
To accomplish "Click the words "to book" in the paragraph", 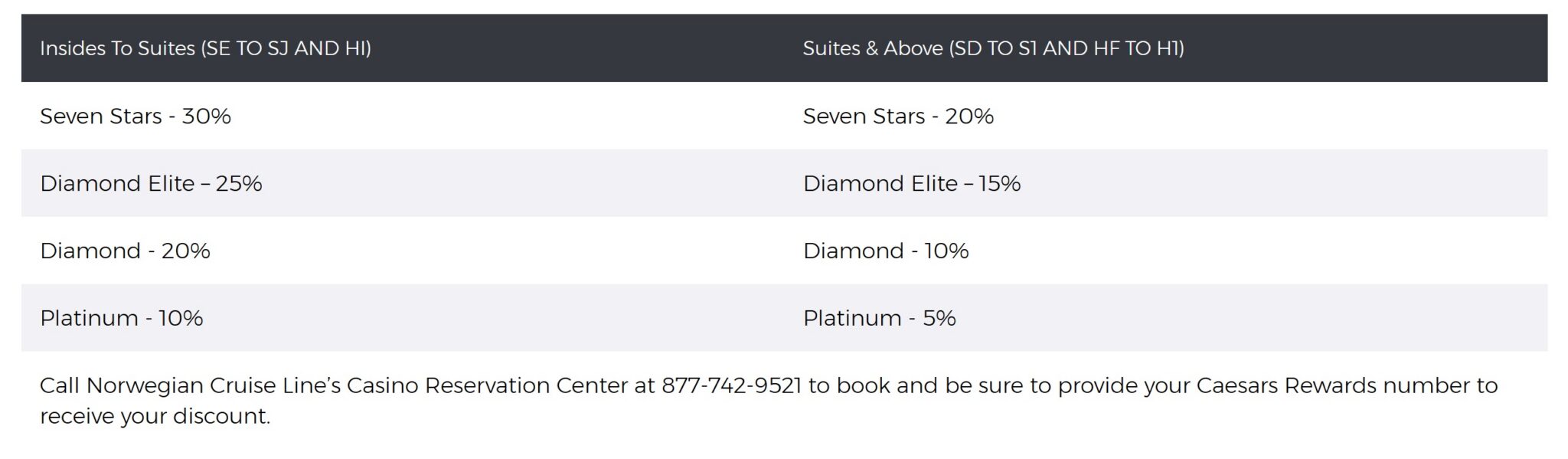I will pos(849,385).
